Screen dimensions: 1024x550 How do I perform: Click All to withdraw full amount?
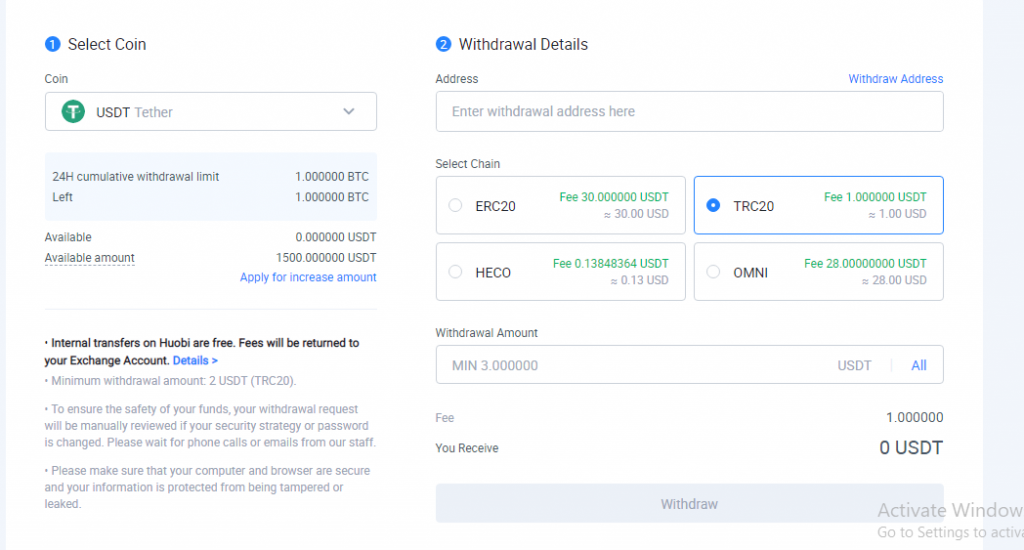pos(918,366)
